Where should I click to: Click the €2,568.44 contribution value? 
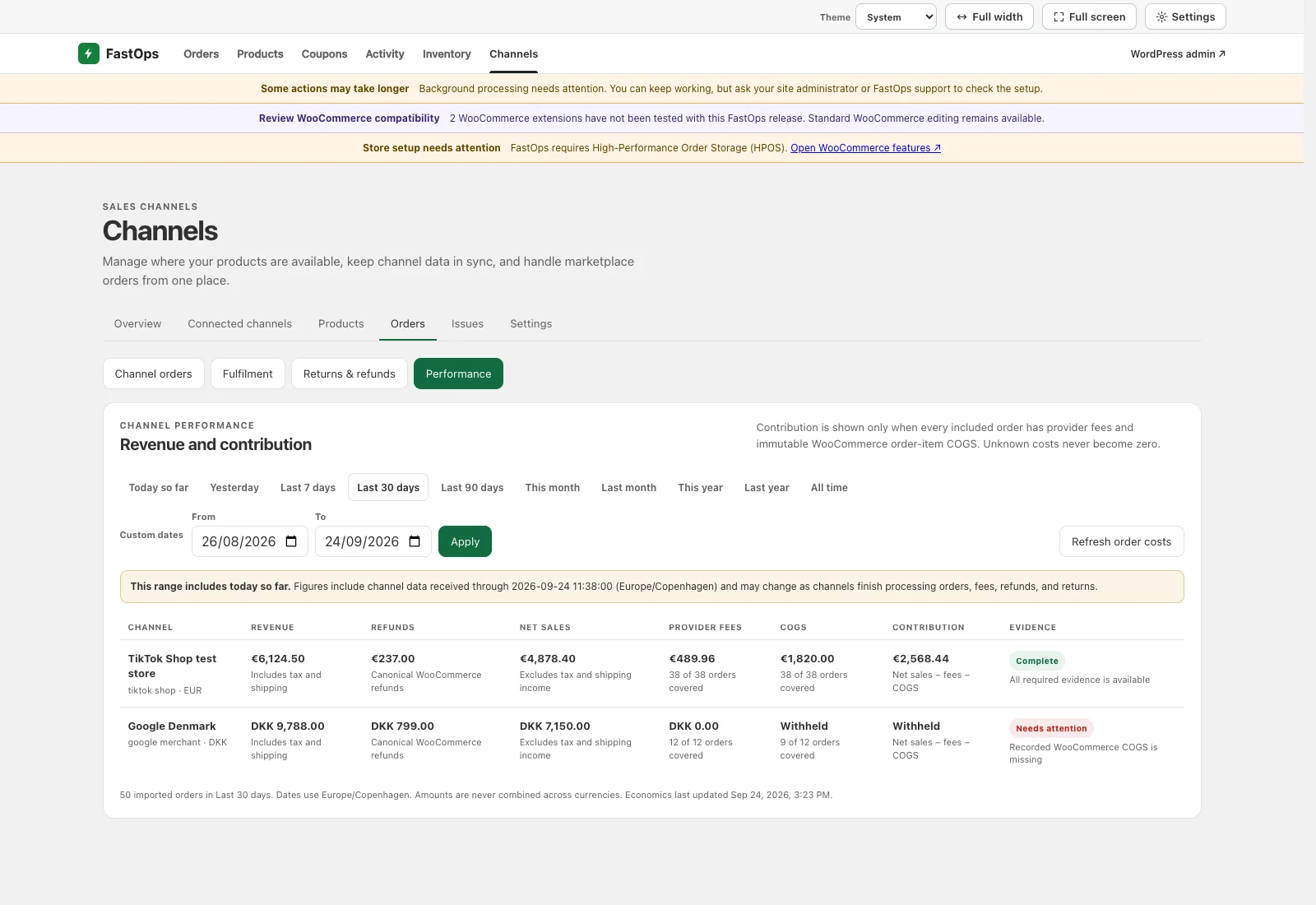[x=920, y=659]
